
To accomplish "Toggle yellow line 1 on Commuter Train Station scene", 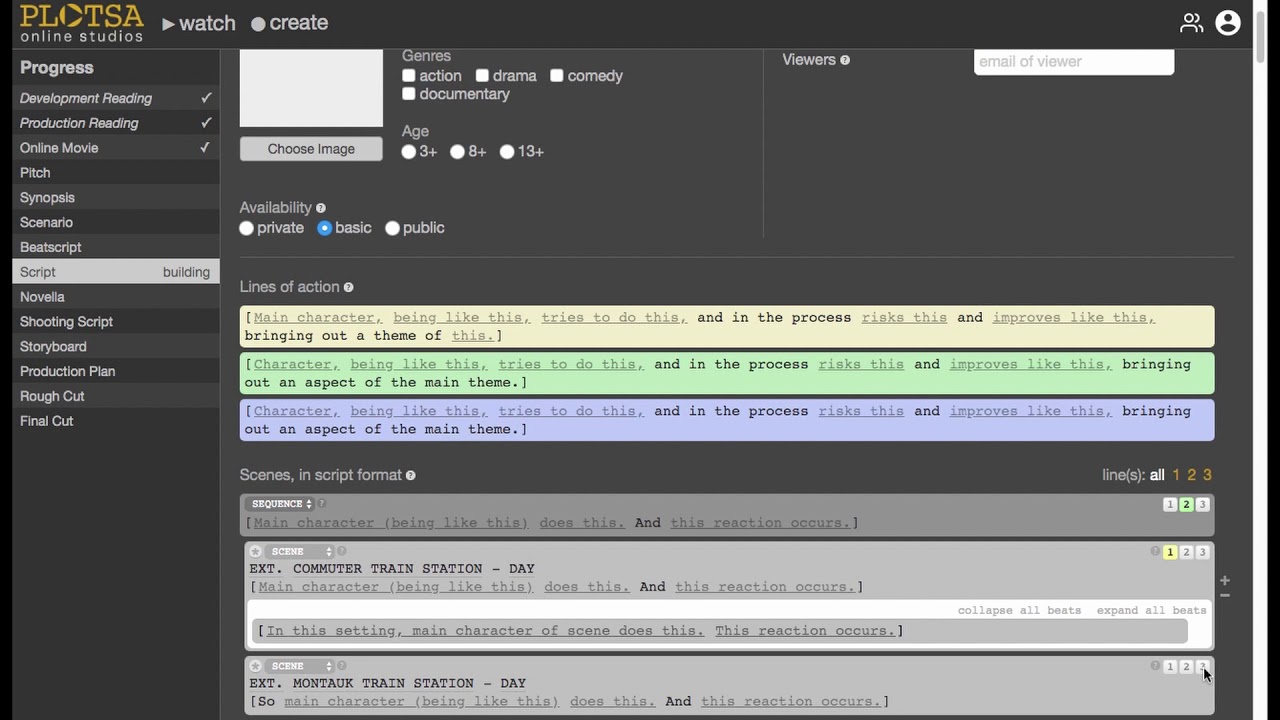I will point(1170,552).
